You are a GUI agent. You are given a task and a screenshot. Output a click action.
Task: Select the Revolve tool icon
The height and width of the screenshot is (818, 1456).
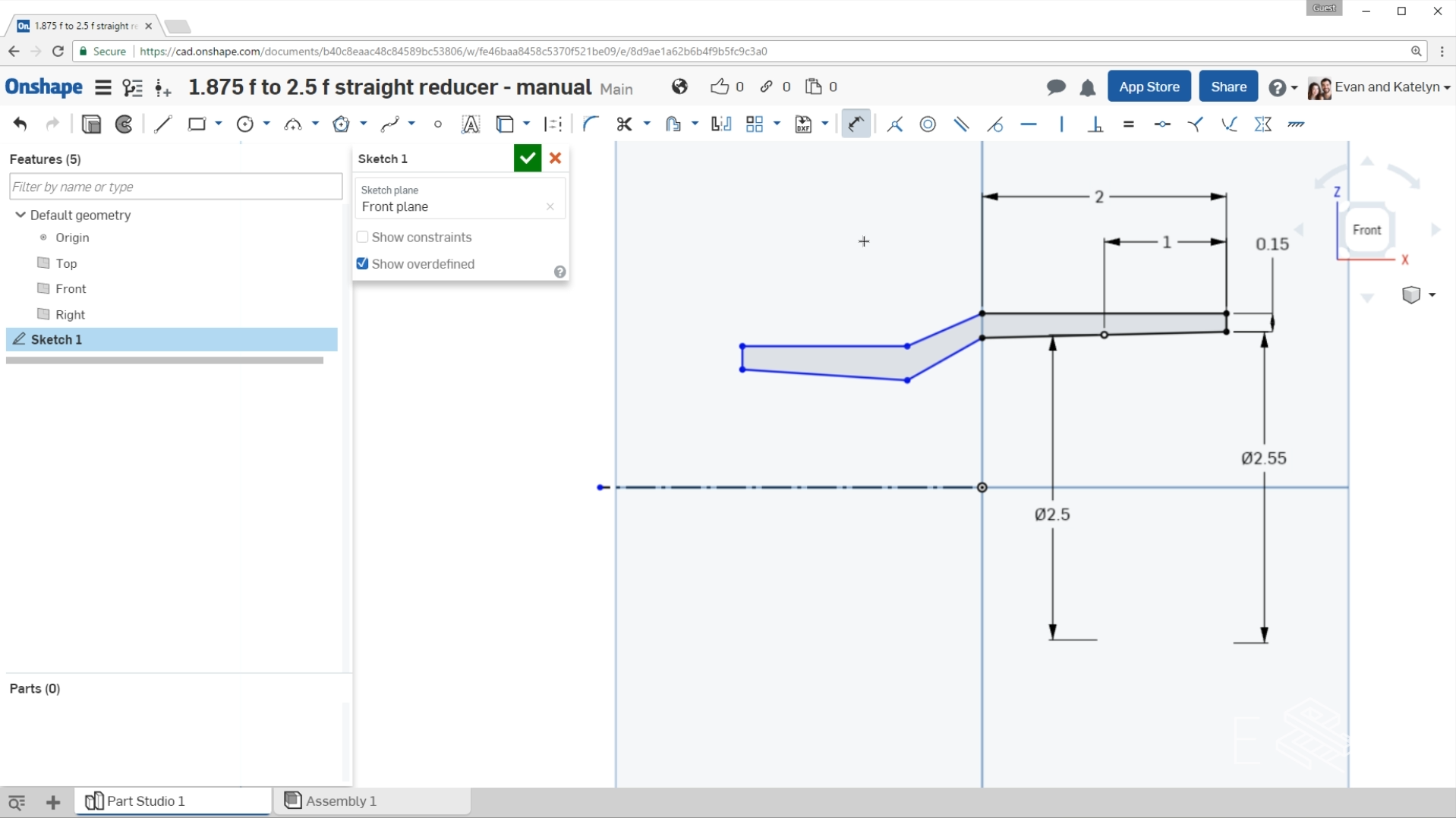(124, 124)
